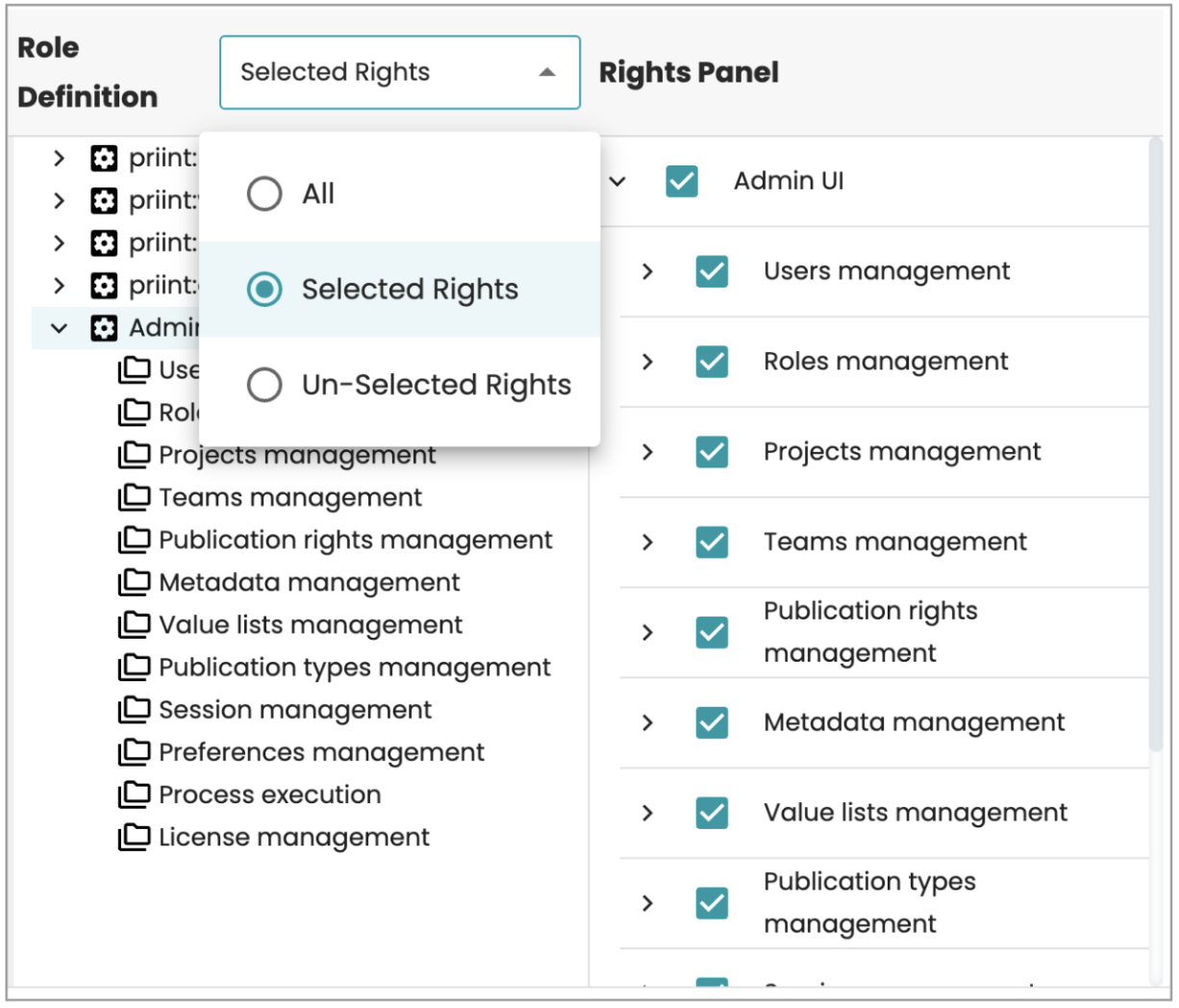Select the Un-Selected Rights radio option

point(264,384)
